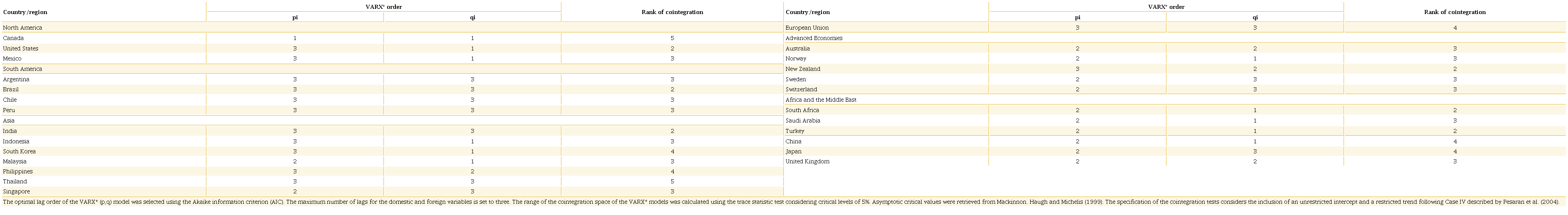
Task: Click the Mexico row label
Action: click(x=12, y=59)
